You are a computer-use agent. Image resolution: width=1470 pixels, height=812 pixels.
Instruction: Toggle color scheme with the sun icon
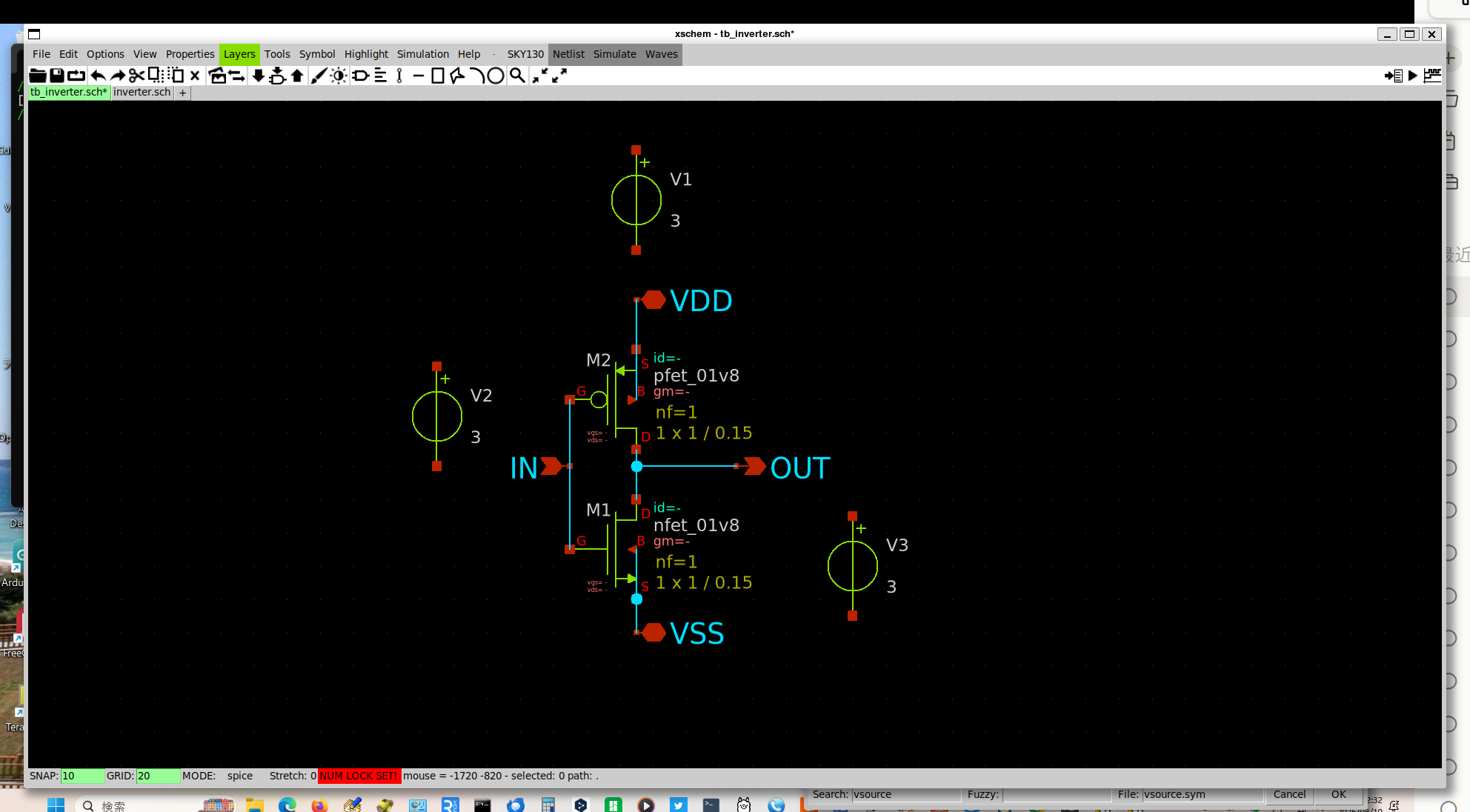click(x=339, y=76)
